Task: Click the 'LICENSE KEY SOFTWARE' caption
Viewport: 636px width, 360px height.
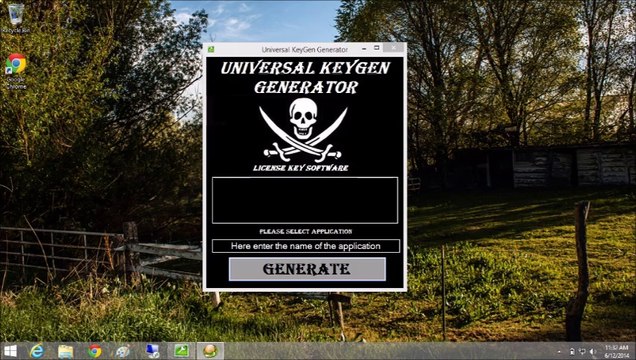Action: pyautogui.click(x=301, y=168)
